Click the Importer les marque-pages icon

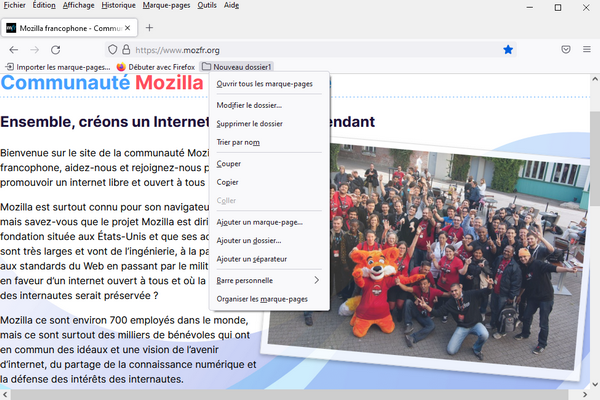pyautogui.click(x=10, y=67)
